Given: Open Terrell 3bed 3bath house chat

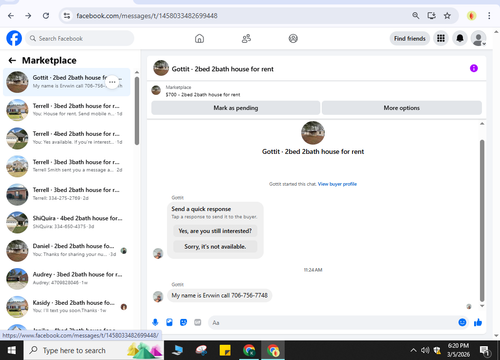Looking at the screenshot, I should pos(67,166).
